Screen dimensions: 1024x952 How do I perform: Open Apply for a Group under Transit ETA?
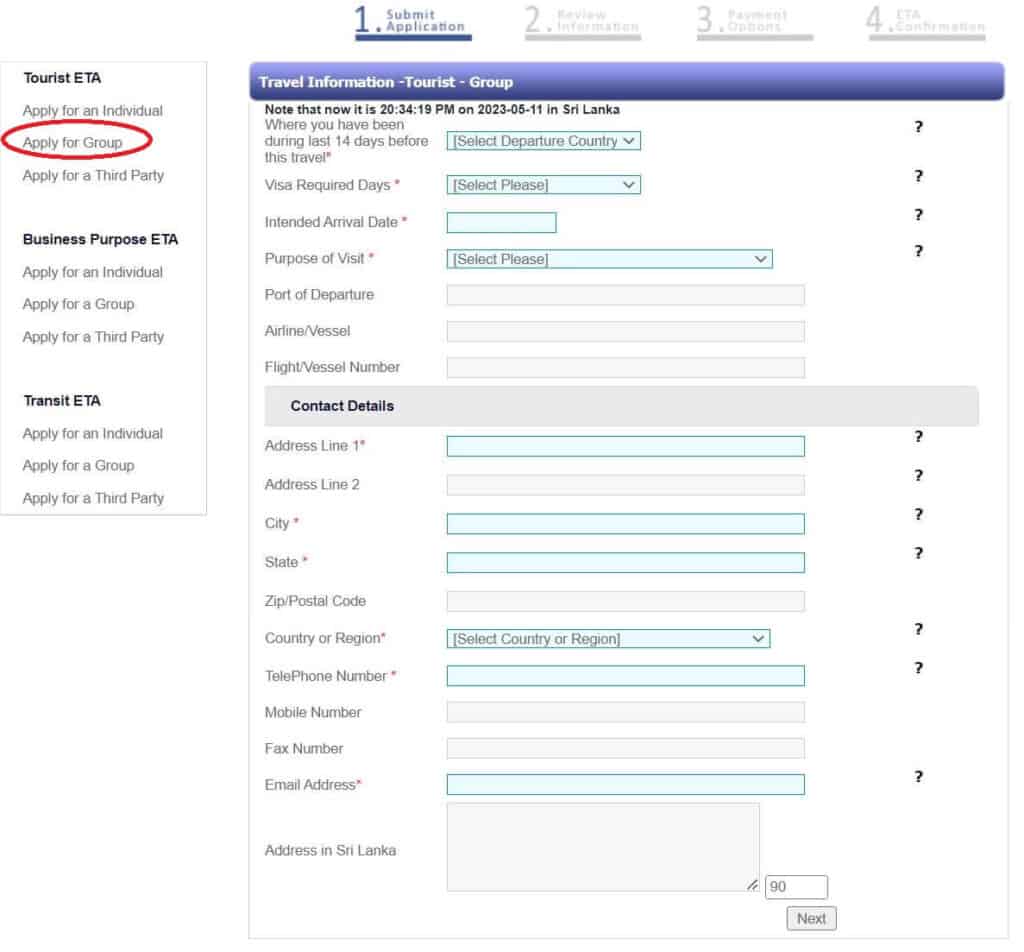pos(79,465)
